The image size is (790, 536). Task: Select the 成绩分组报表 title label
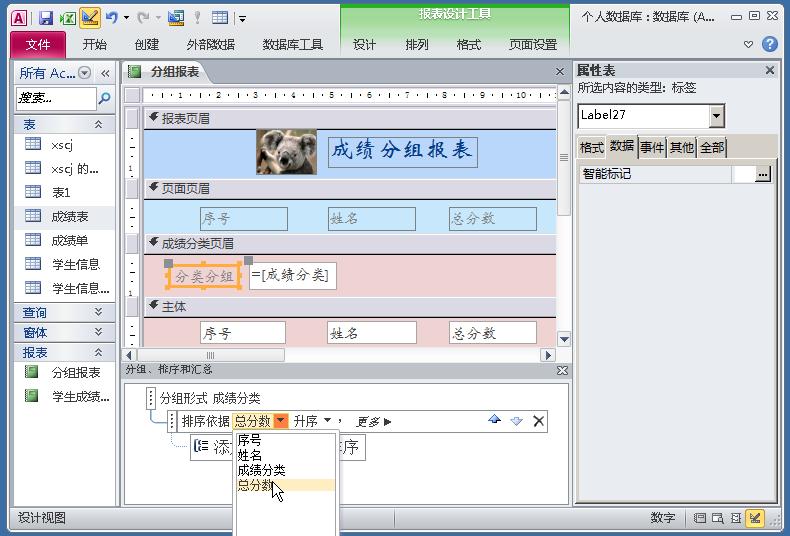click(403, 151)
